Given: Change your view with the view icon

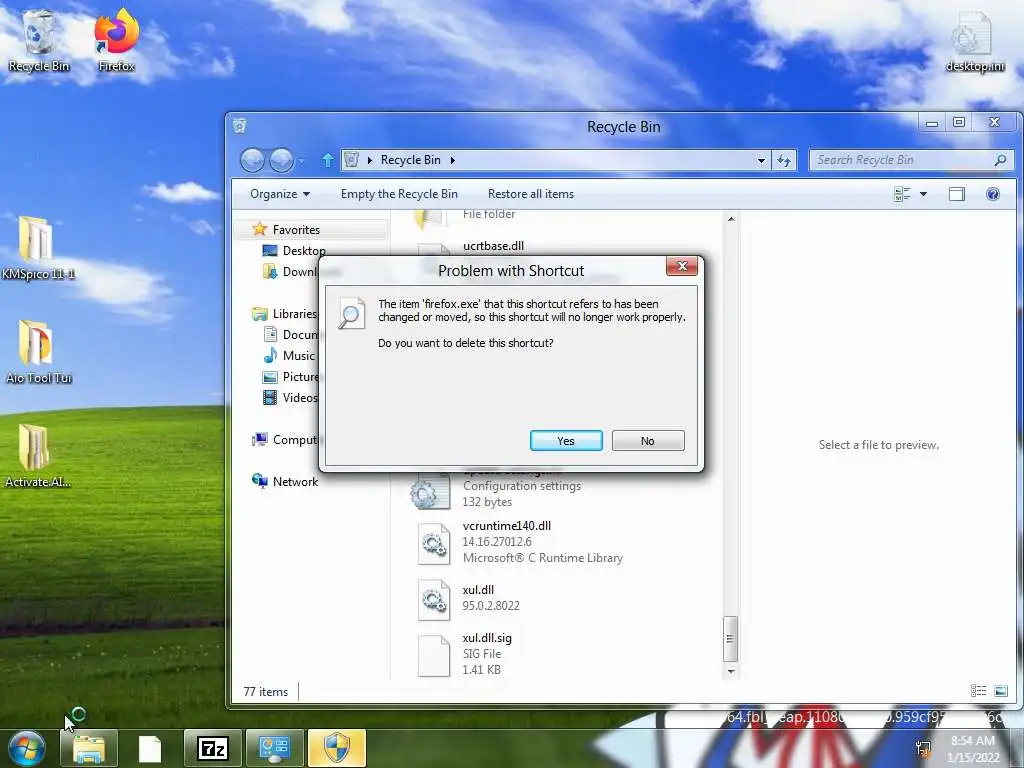Looking at the screenshot, I should pos(902,194).
